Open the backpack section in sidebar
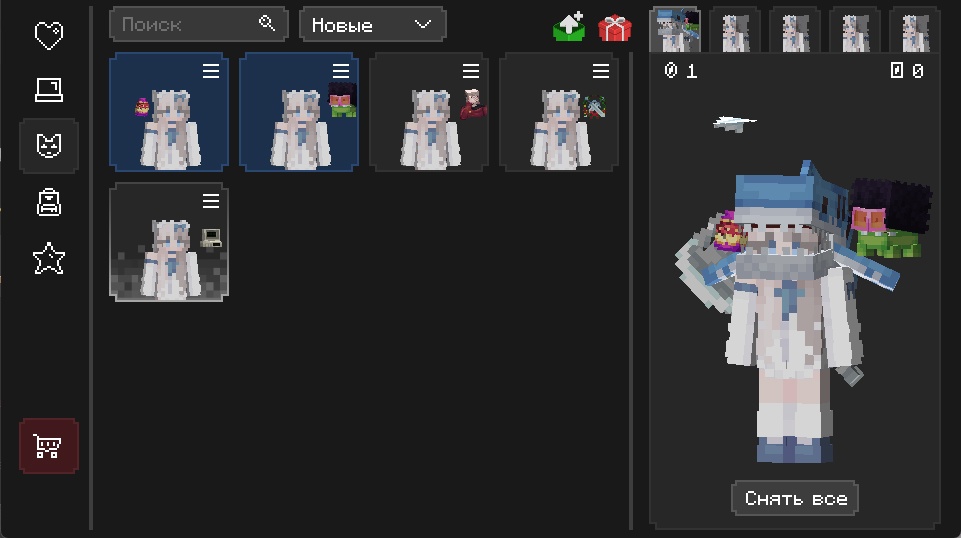The width and height of the screenshot is (961, 538). [x=48, y=202]
